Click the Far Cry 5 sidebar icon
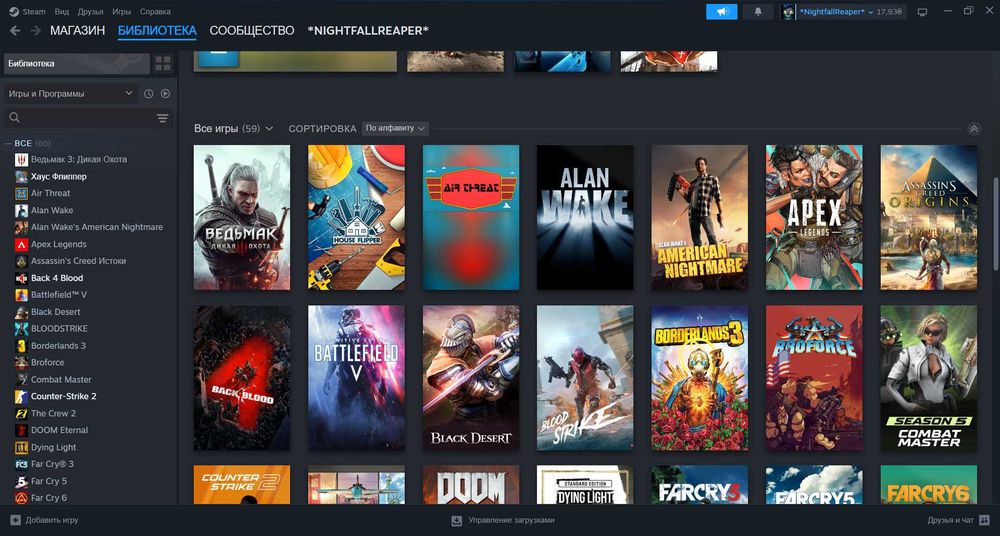The image size is (1000, 536). (21, 481)
